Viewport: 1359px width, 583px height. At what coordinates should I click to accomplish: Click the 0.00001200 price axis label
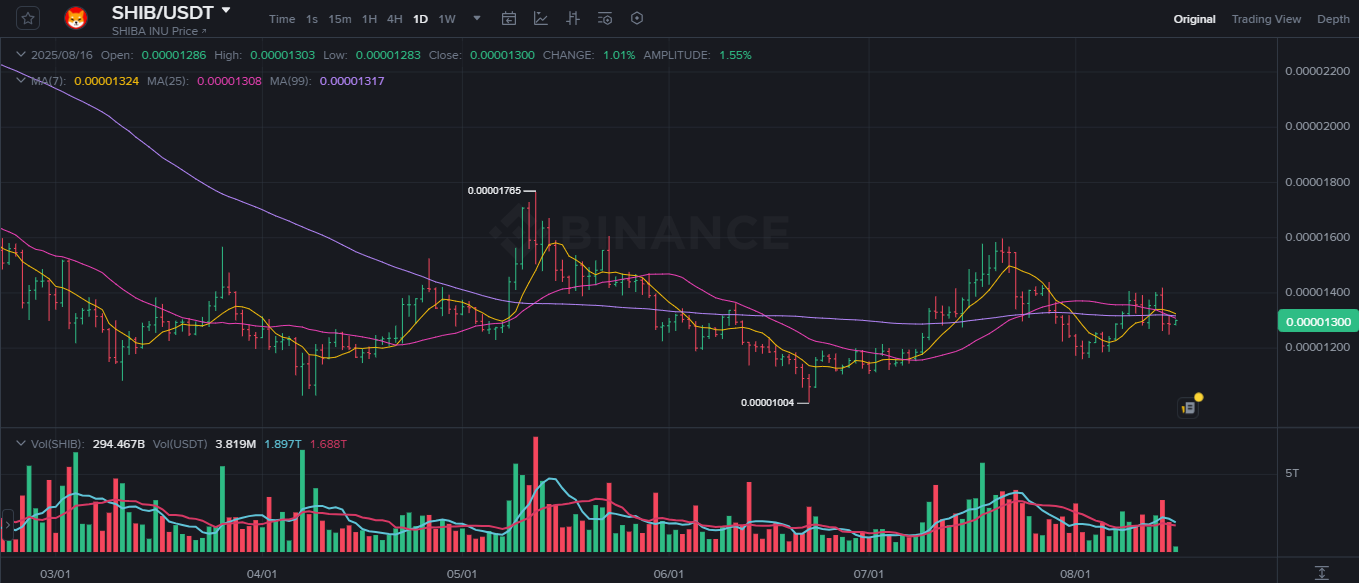pos(1318,347)
